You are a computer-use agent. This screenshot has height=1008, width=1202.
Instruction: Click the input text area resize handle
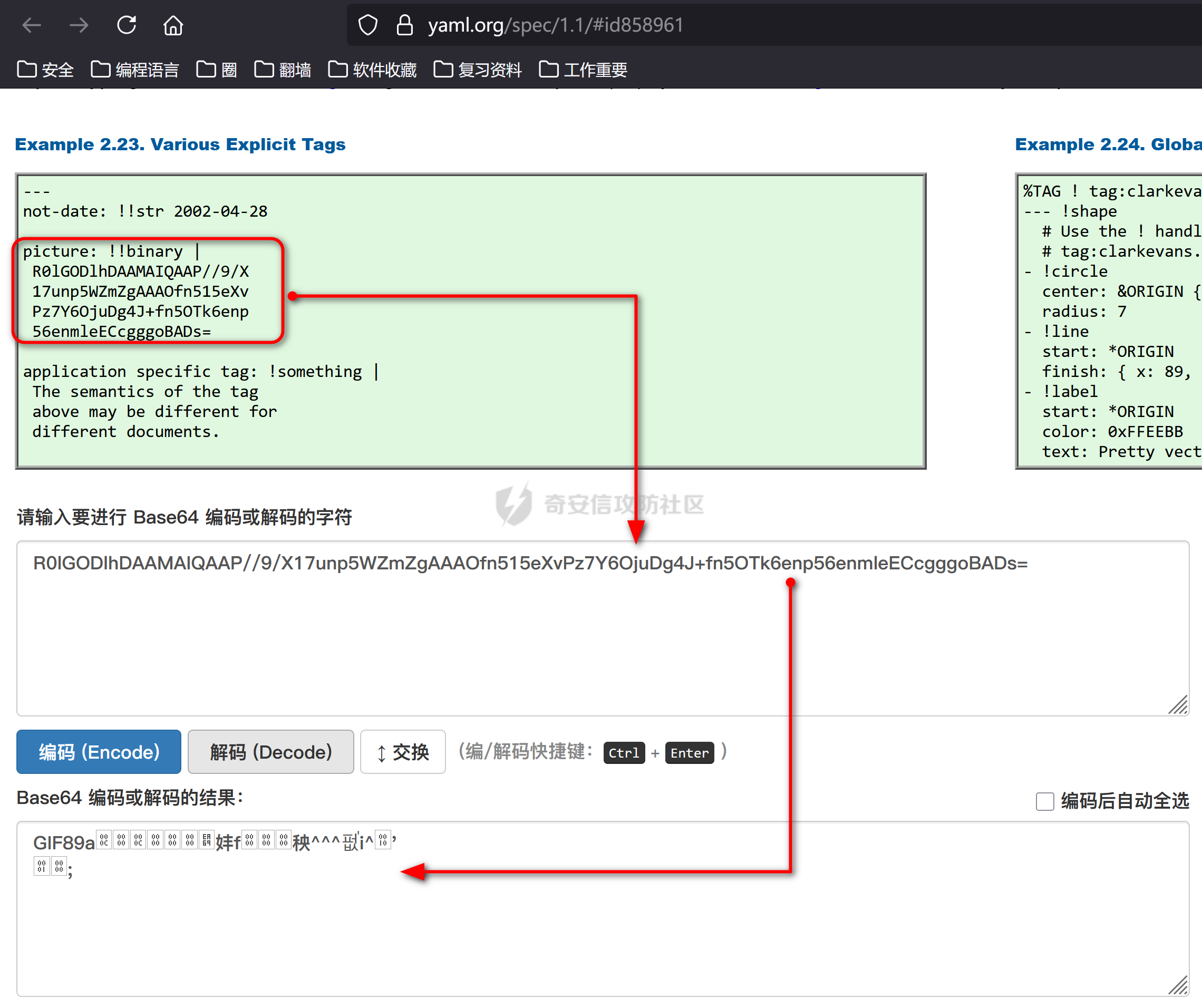click(x=1178, y=705)
